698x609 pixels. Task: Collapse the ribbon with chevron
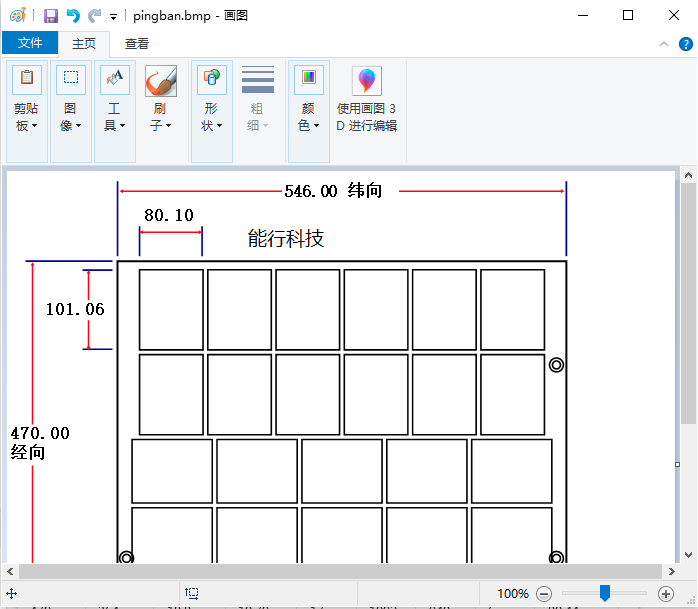click(664, 44)
